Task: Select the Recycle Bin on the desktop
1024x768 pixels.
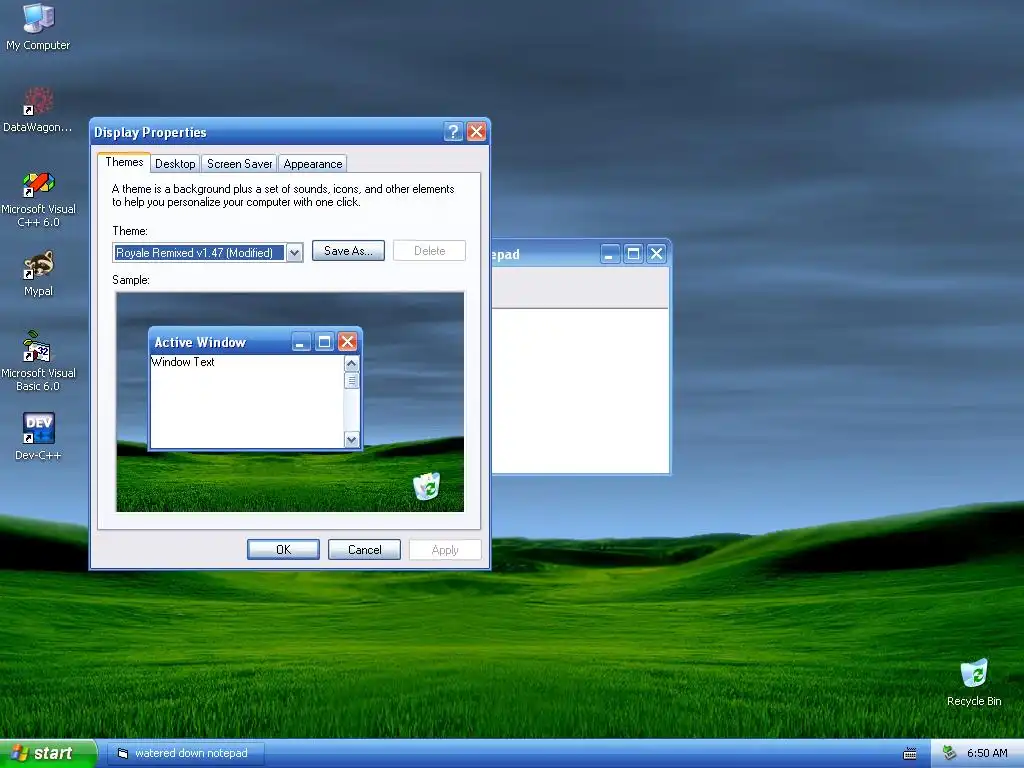Action: point(974,682)
